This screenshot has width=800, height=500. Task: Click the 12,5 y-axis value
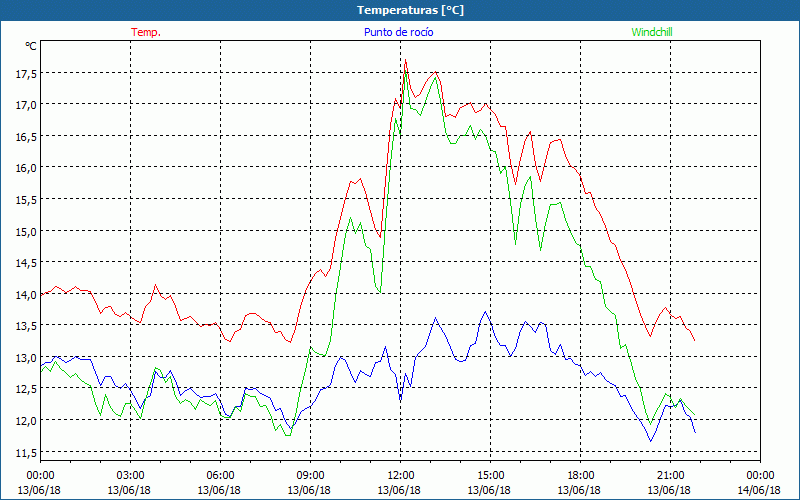pos(27,389)
